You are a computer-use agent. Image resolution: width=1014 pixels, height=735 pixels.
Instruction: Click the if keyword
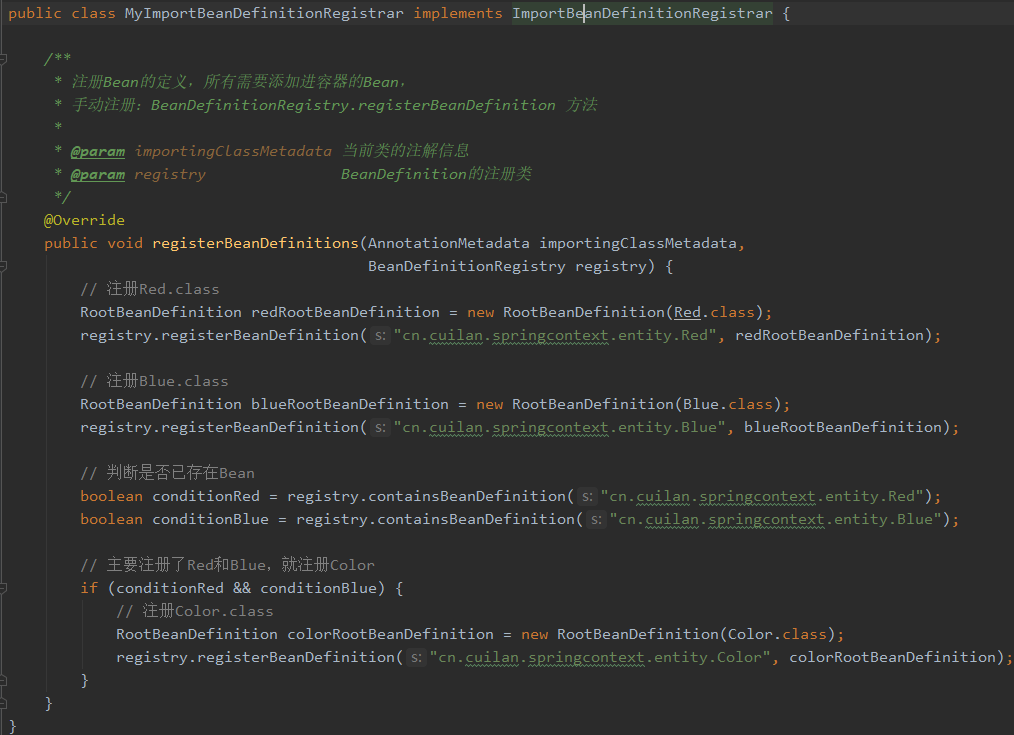point(89,588)
